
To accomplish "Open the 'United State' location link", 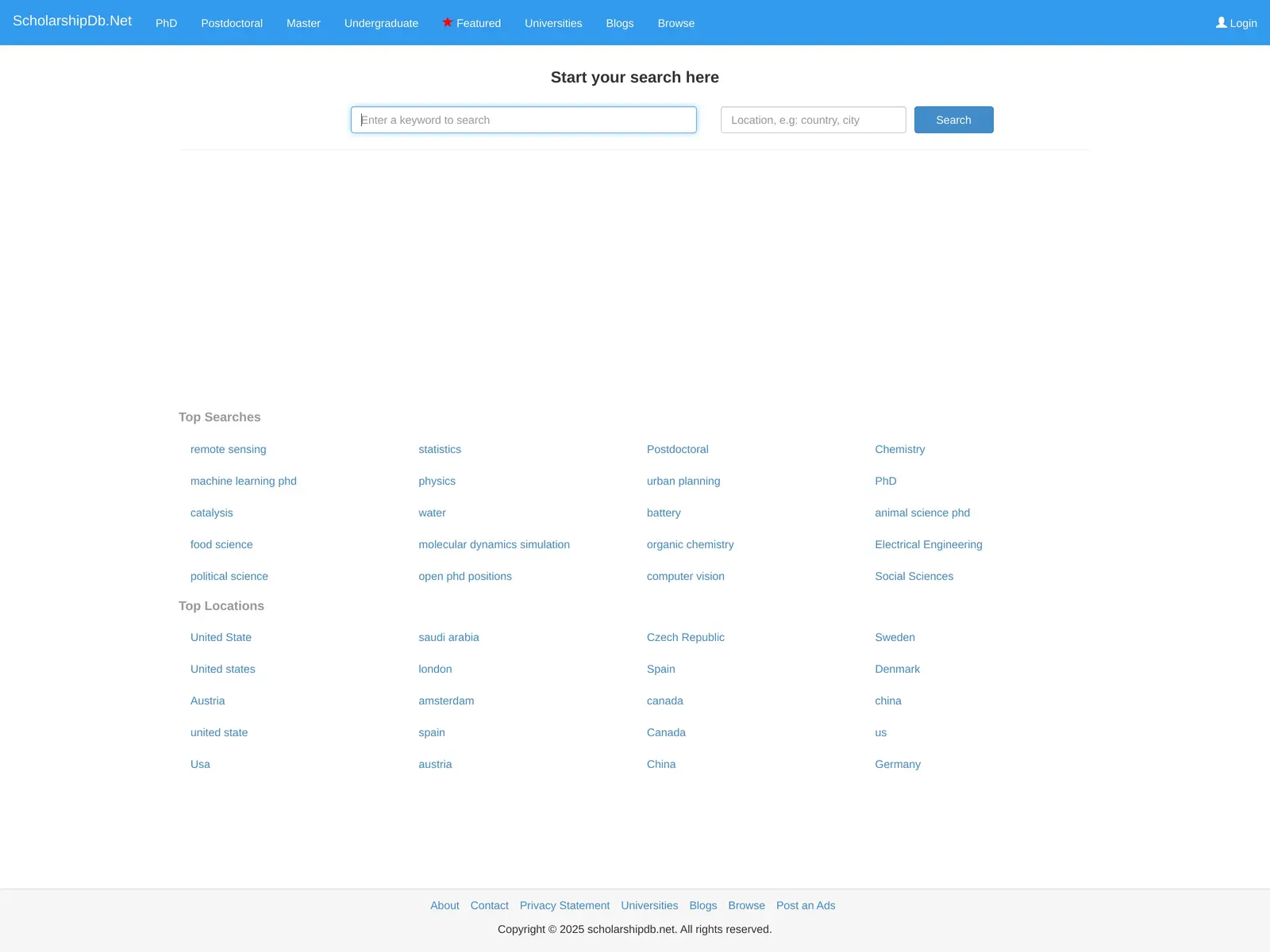I will coord(221,637).
